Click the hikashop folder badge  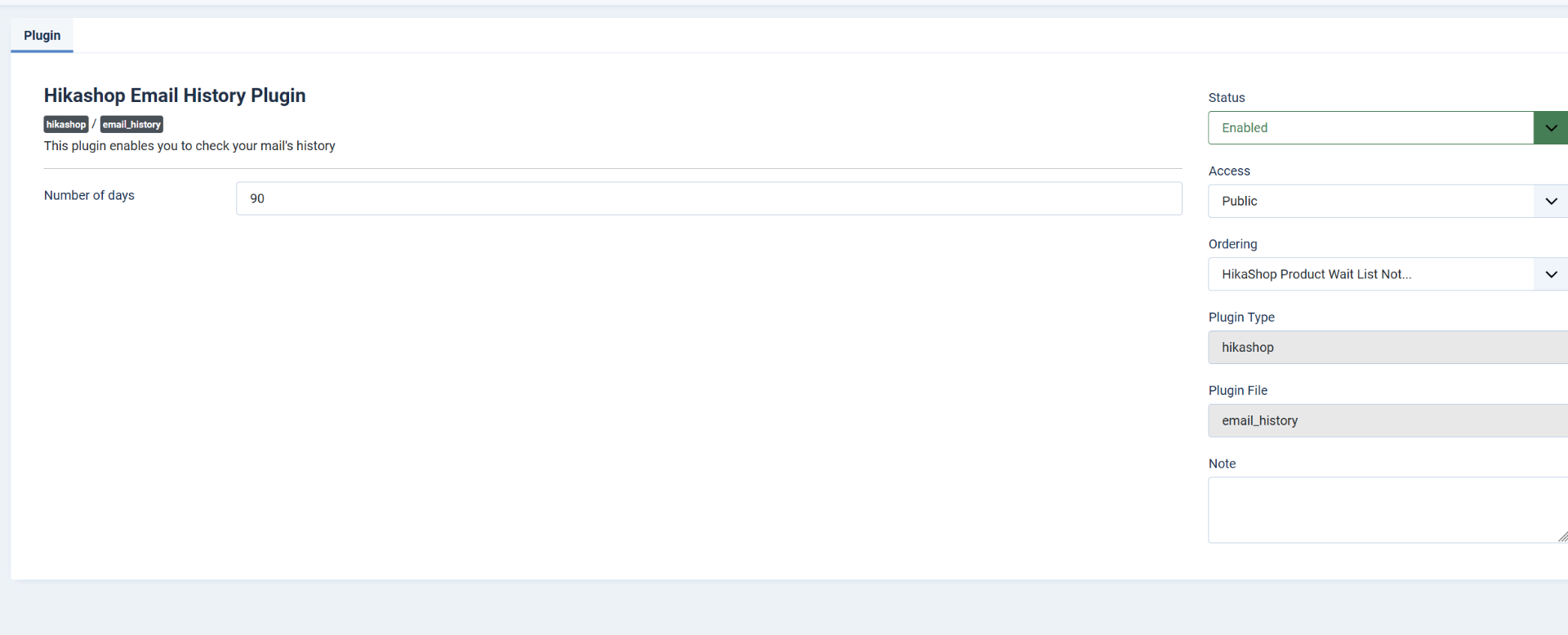[66, 124]
